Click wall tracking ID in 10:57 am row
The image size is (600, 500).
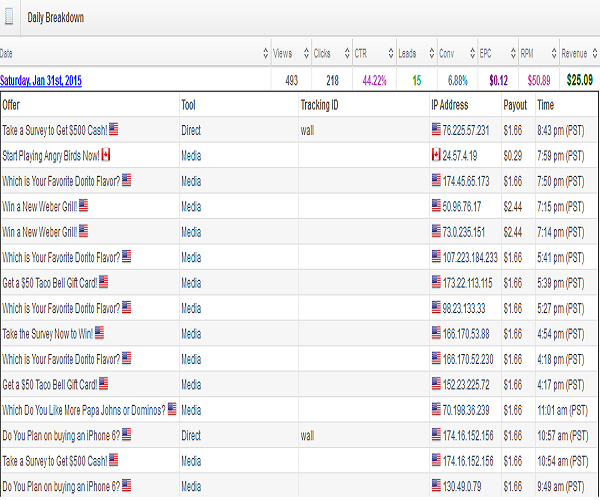307,436
